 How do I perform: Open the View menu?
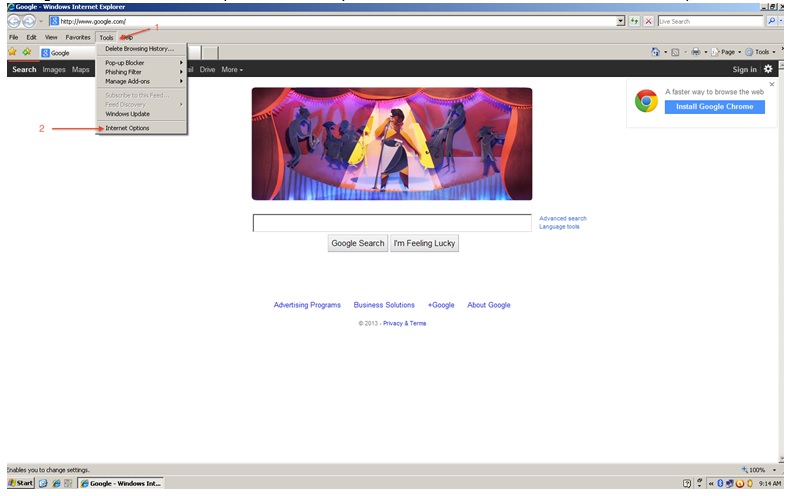click(x=51, y=37)
